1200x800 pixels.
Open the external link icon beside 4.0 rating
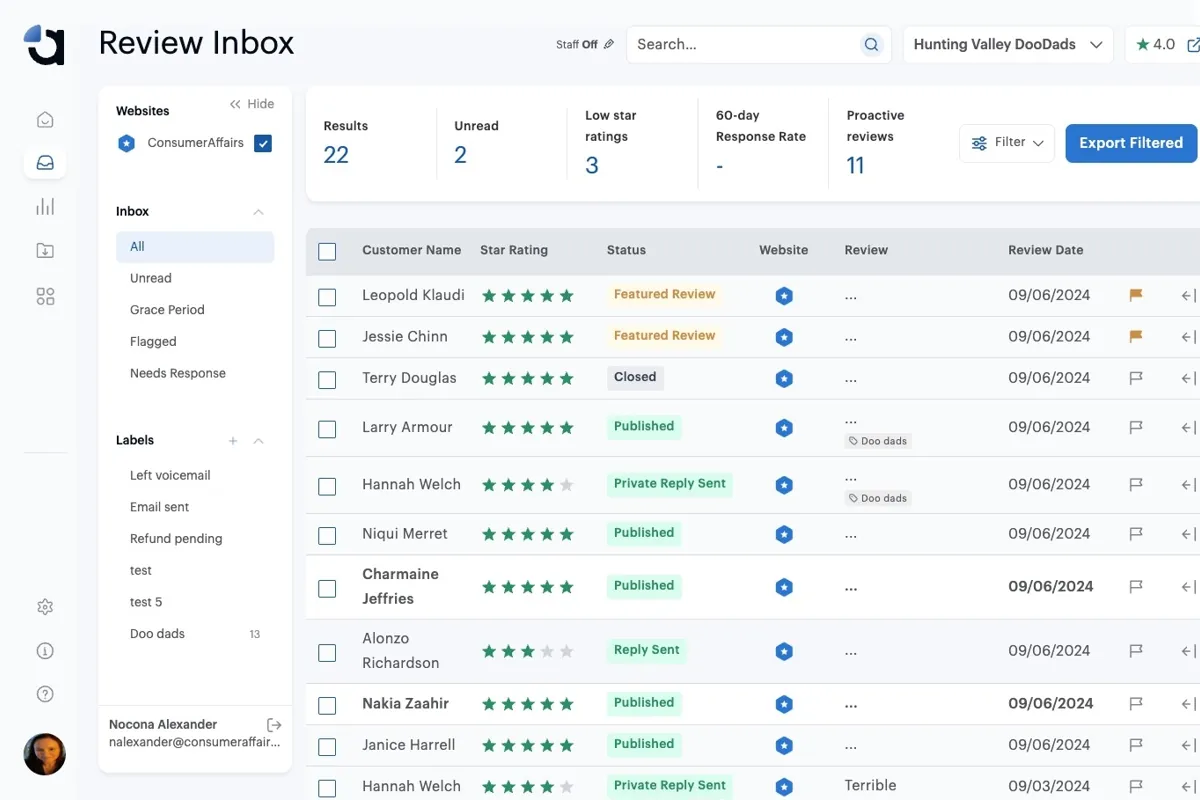pyautogui.click(x=1192, y=44)
